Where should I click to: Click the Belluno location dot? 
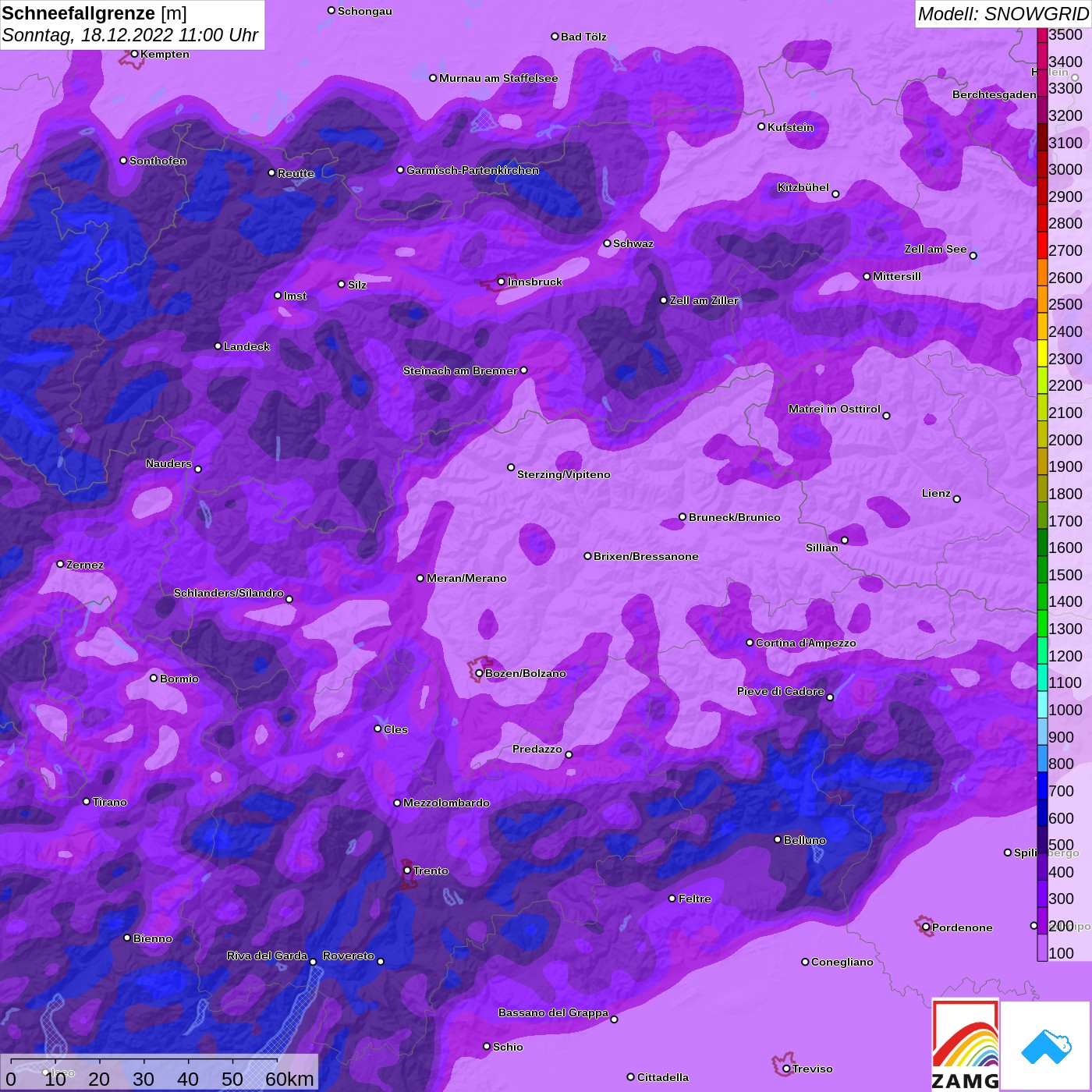(778, 839)
